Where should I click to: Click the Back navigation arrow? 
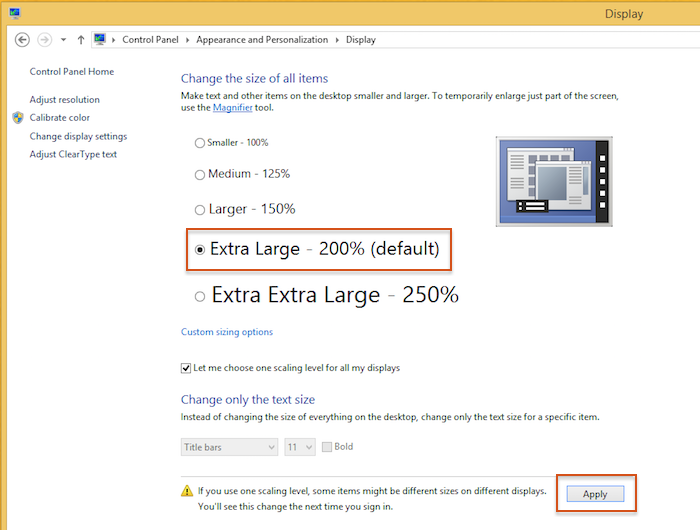[22, 40]
